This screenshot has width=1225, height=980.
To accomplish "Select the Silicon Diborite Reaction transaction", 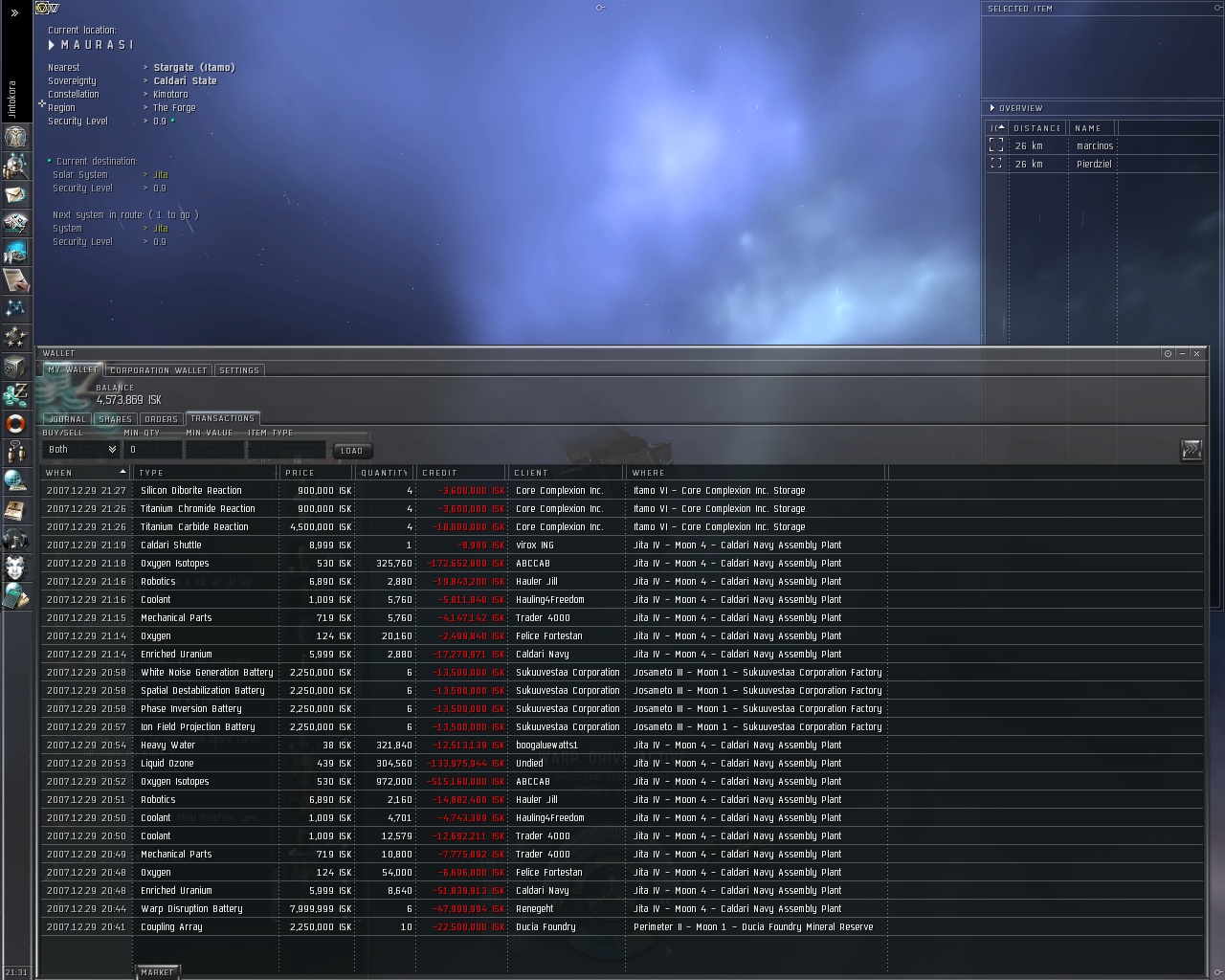I will pyautogui.click(x=622, y=491).
